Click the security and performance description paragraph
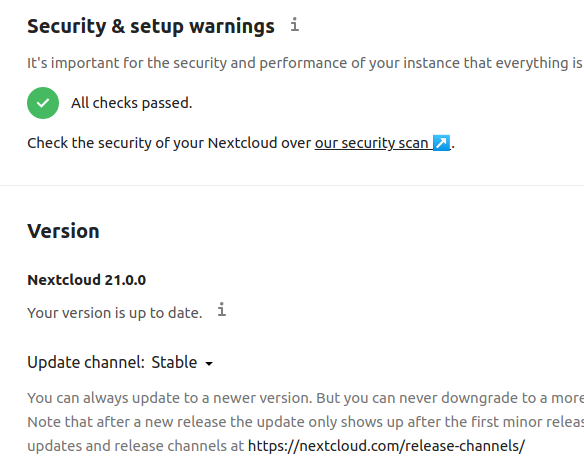 tap(305, 63)
